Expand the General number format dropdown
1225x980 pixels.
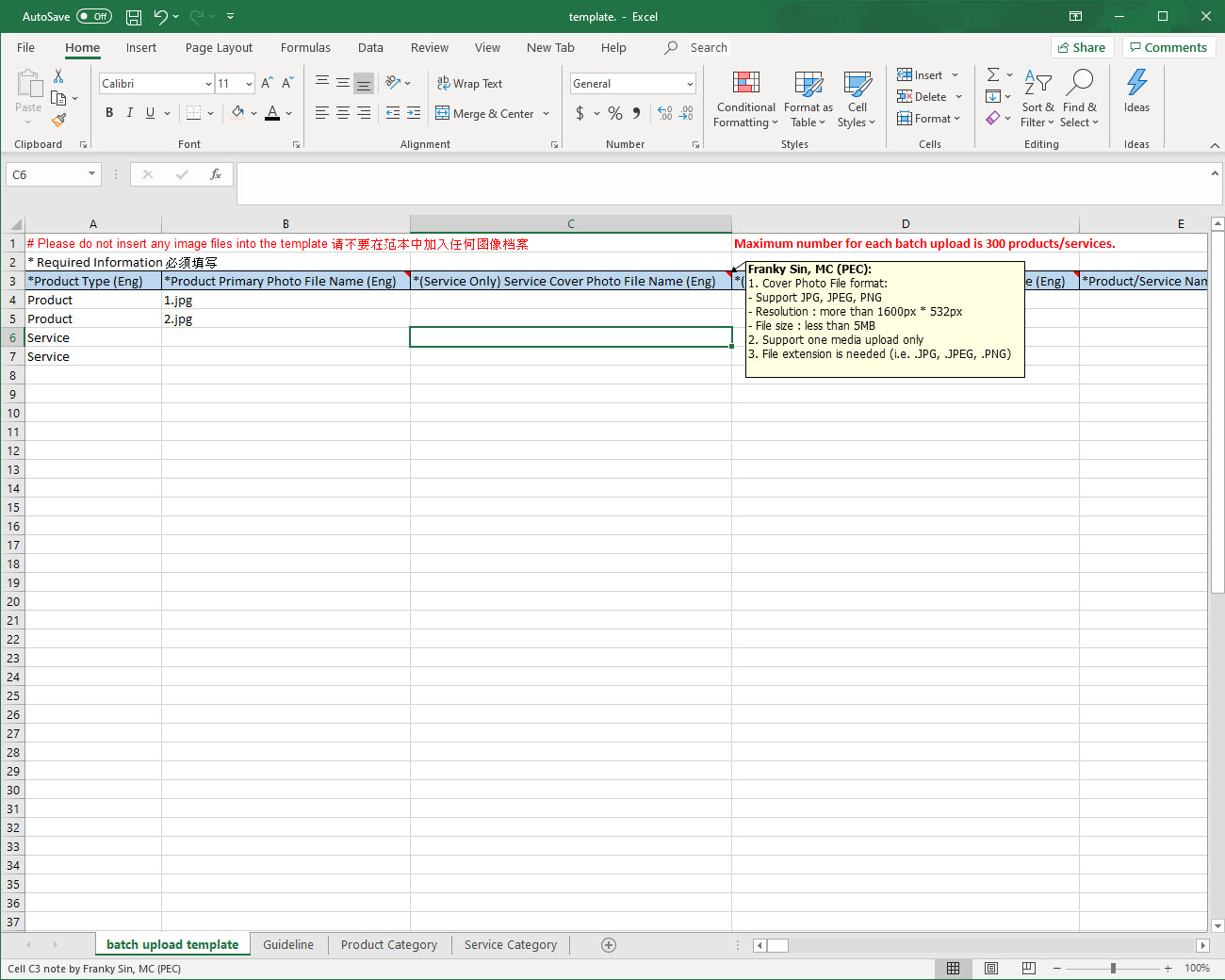(x=690, y=84)
